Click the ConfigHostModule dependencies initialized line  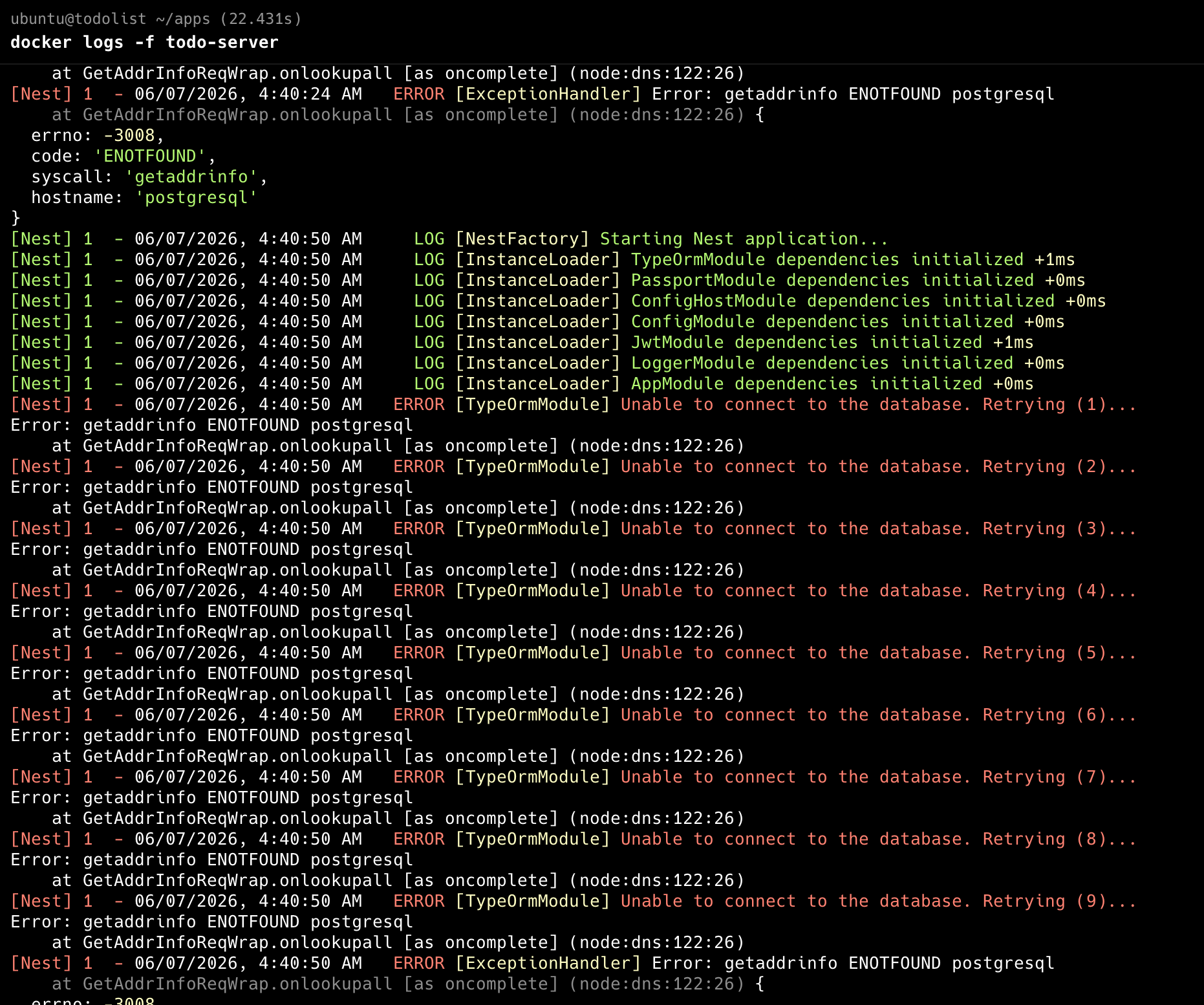click(559, 301)
